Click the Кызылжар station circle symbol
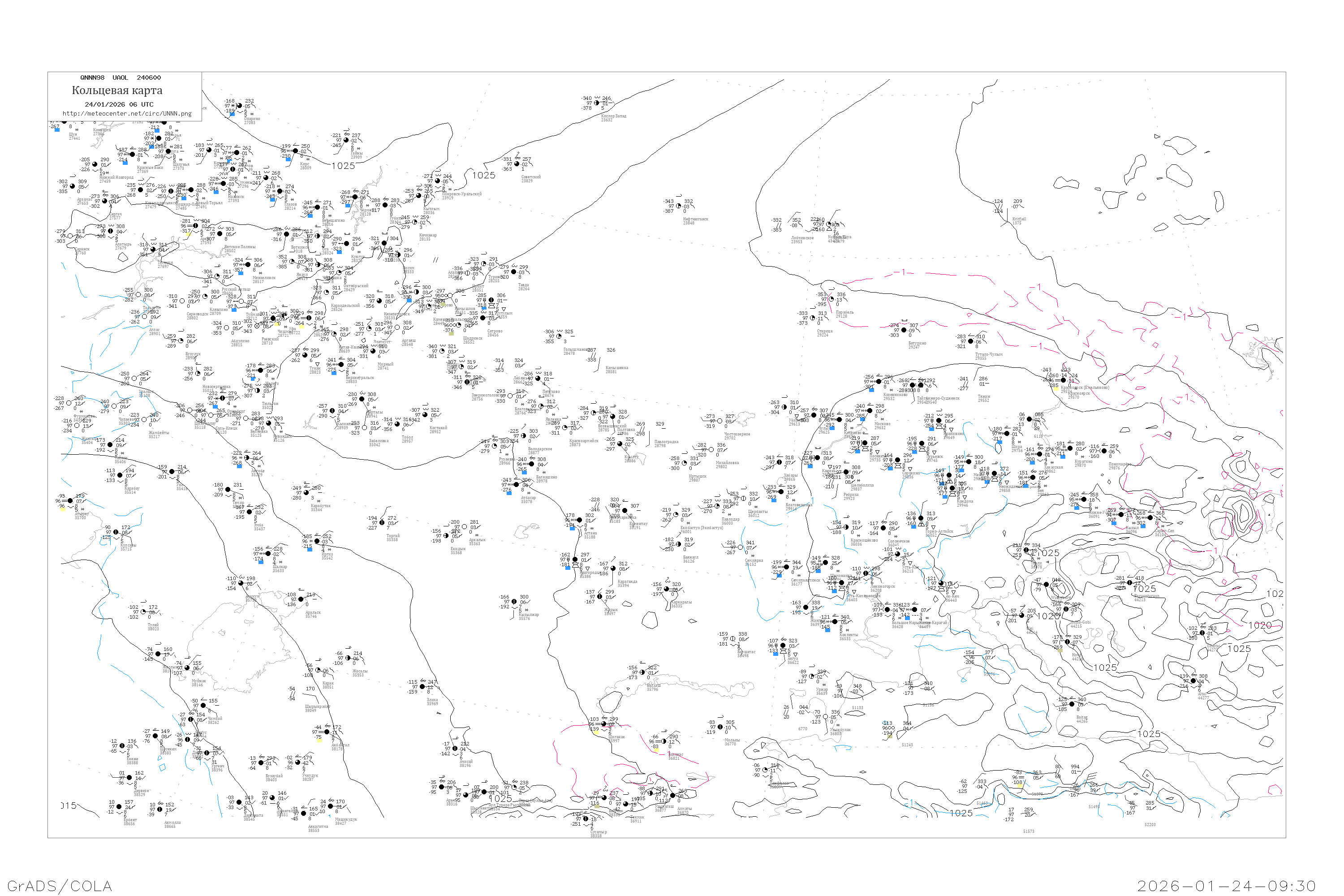 [x=514, y=601]
